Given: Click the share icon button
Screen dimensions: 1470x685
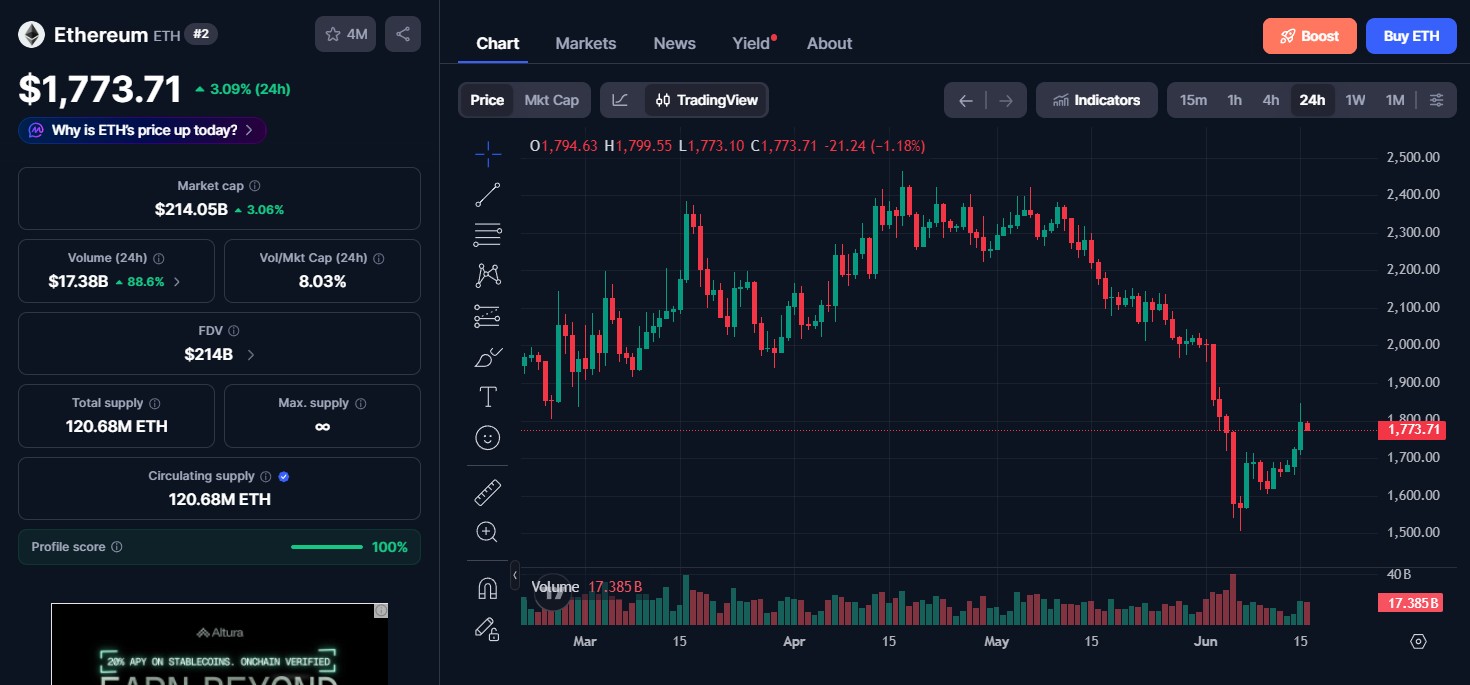Looking at the screenshot, I should [x=403, y=34].
